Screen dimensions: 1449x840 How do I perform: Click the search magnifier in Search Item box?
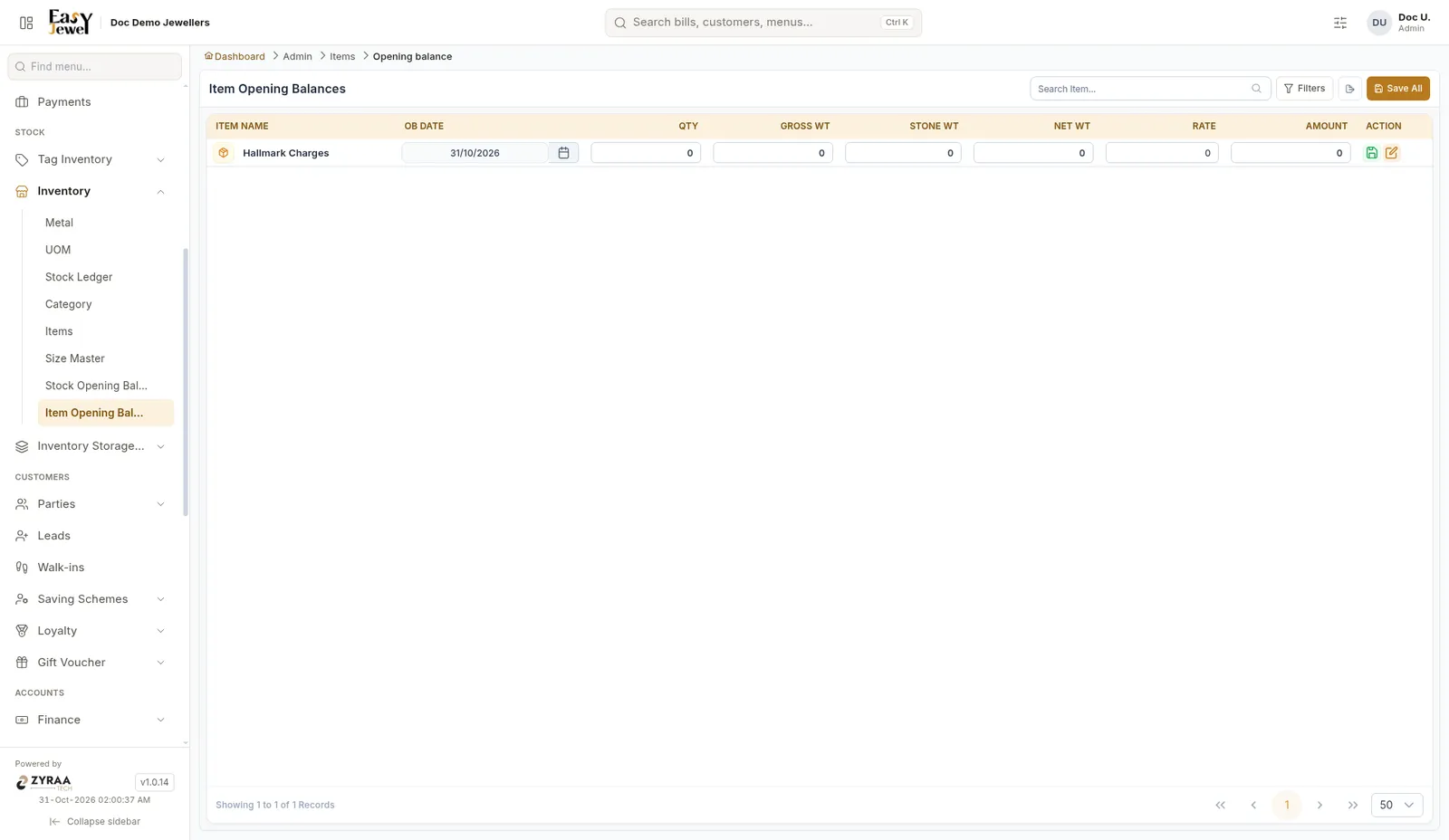(x=1256, y=89)
